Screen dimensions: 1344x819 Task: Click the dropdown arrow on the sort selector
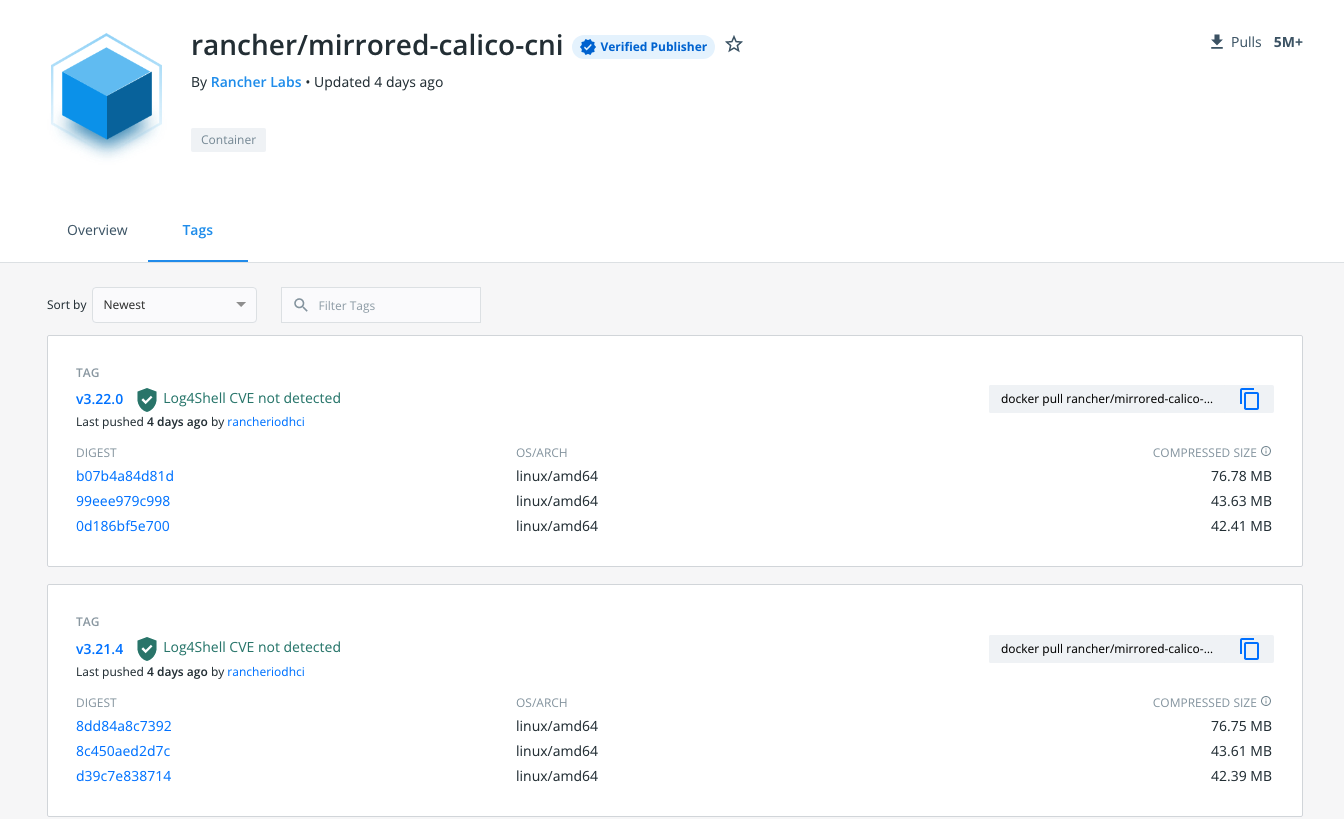click(x=240, y=304)
